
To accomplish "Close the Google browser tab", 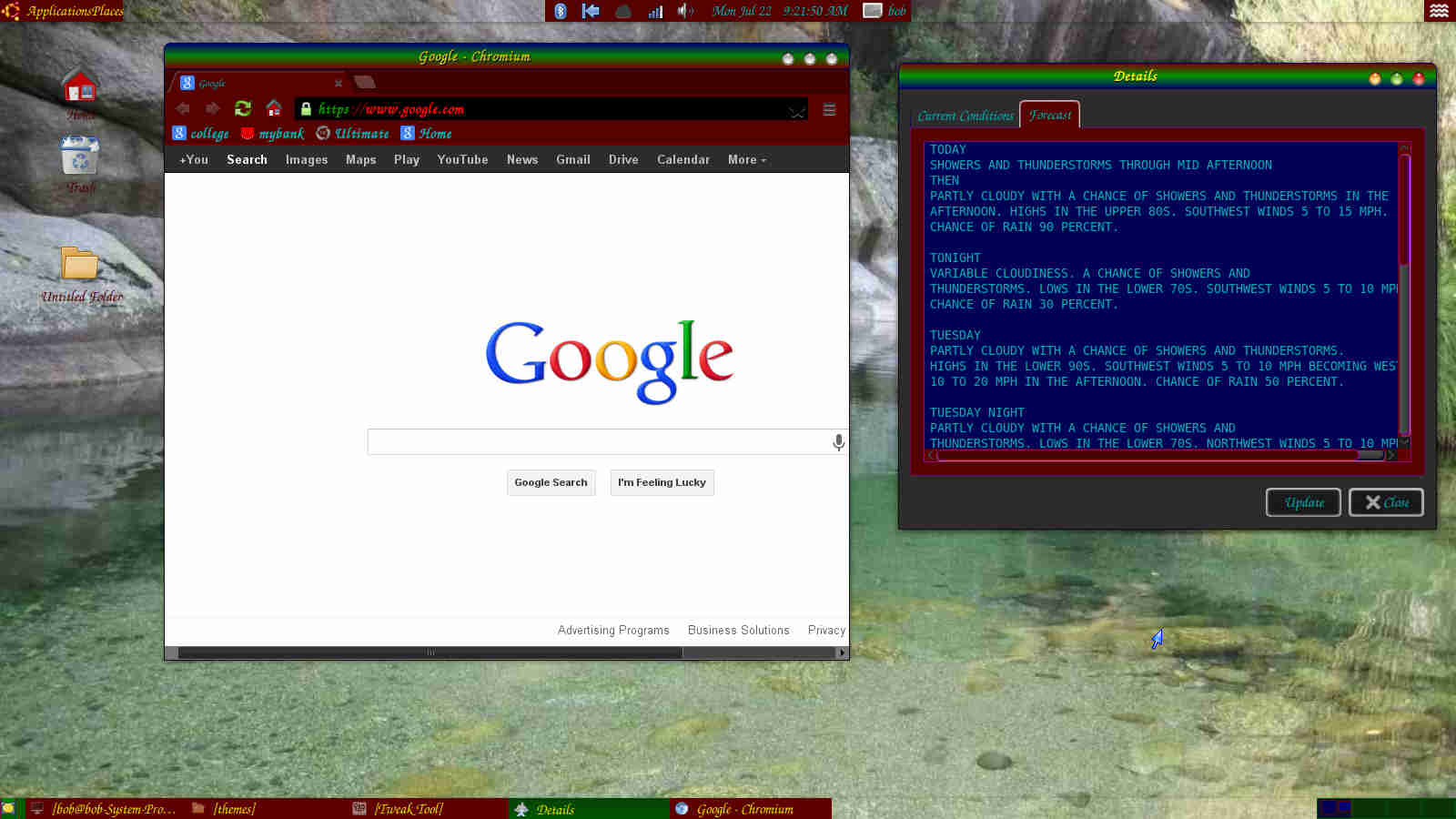I will (338, 83).
